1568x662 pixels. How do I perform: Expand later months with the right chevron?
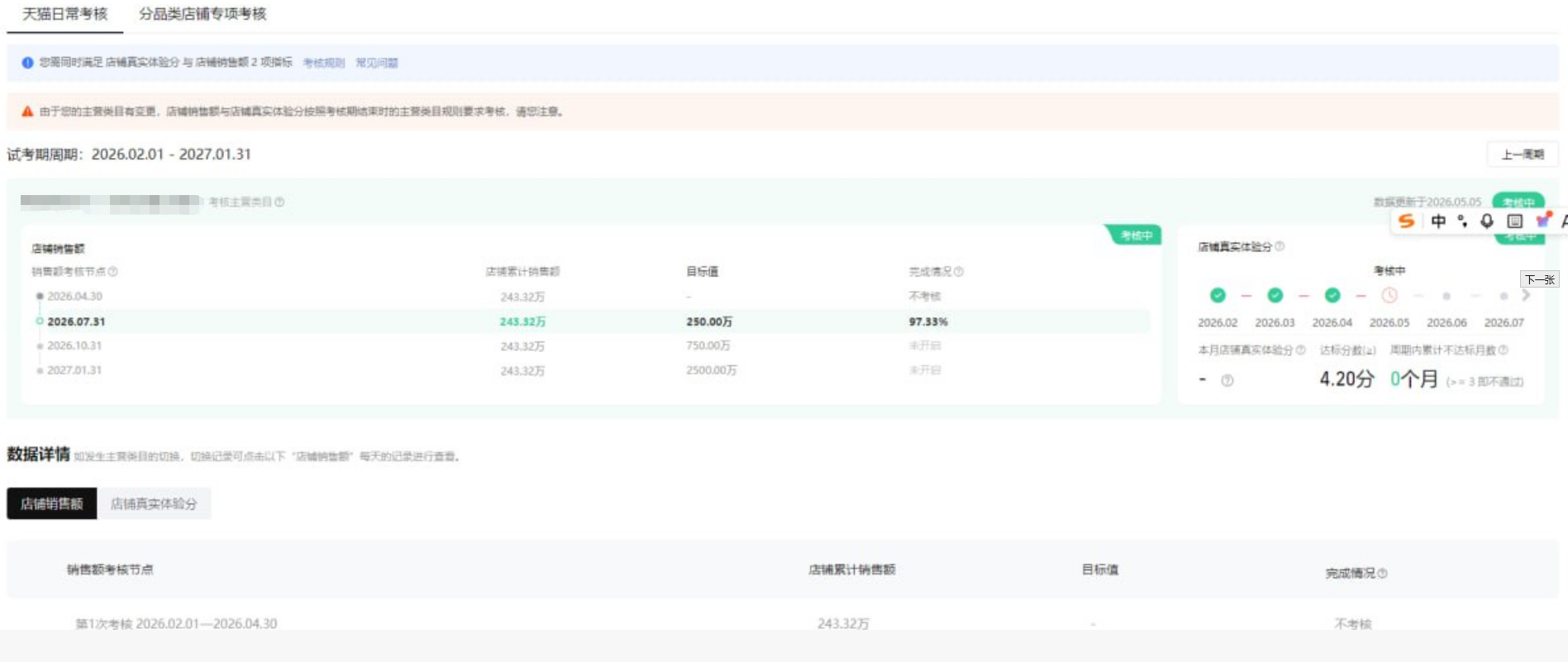[1526, 295]
